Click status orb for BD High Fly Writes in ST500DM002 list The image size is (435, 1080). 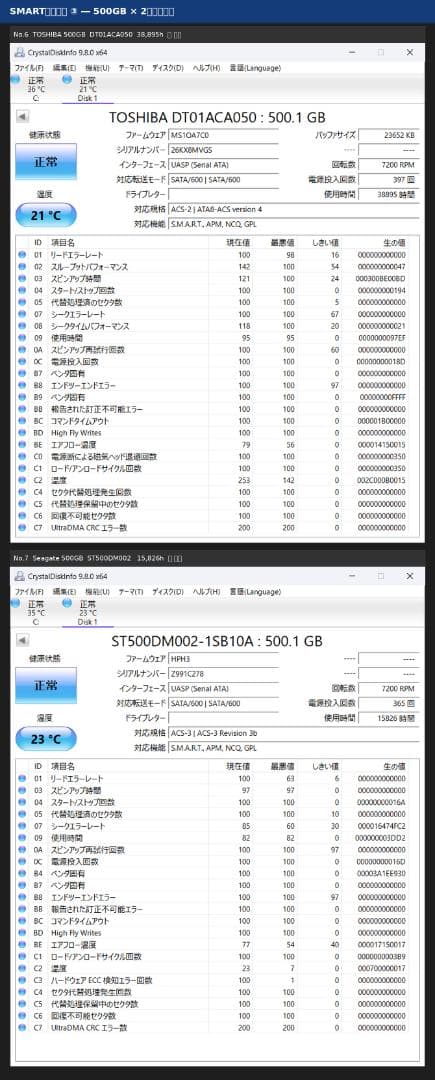point(22,933)
